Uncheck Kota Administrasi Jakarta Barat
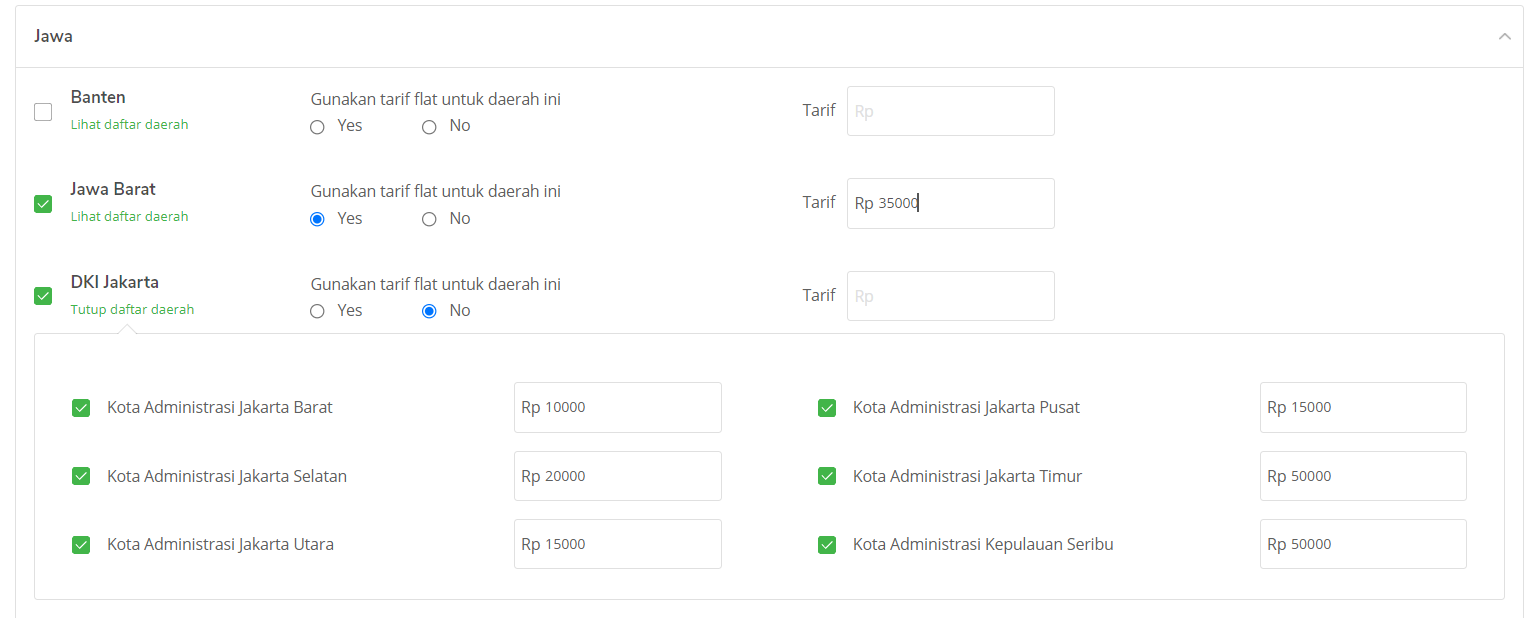This screenshot has width=1534, height=618. (x=81, y=408)
